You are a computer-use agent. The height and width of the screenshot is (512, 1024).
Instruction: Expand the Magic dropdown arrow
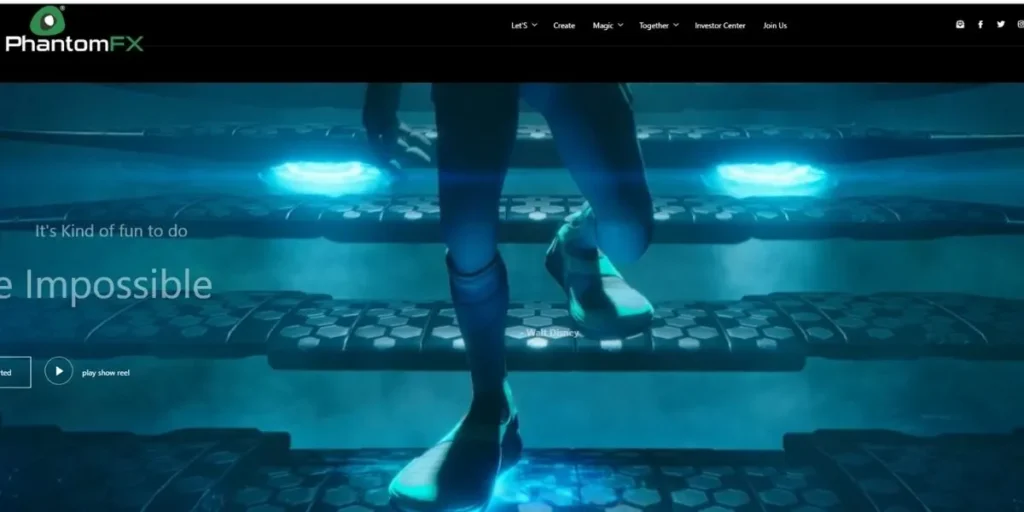coord(621,26)
